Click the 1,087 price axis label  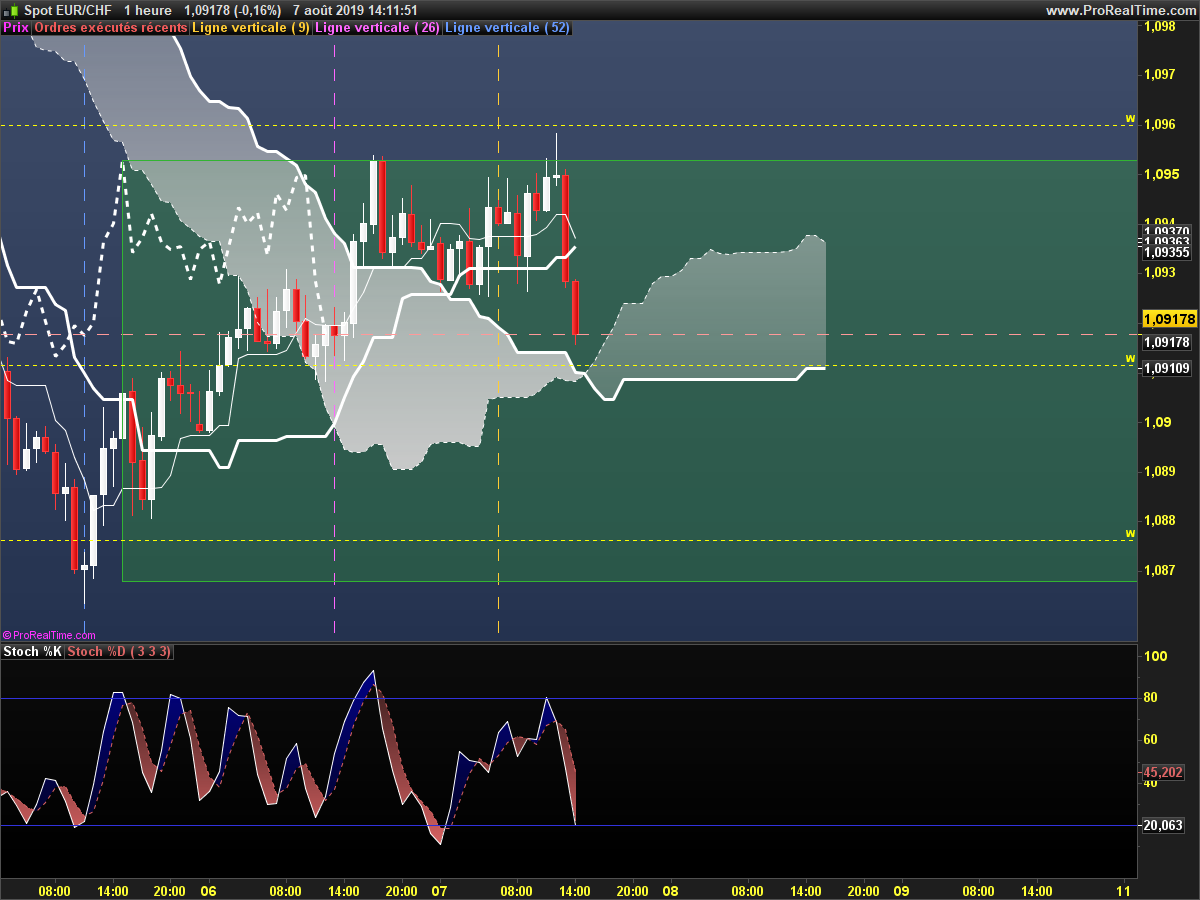pyautogui.click(x=1159, y=570)
